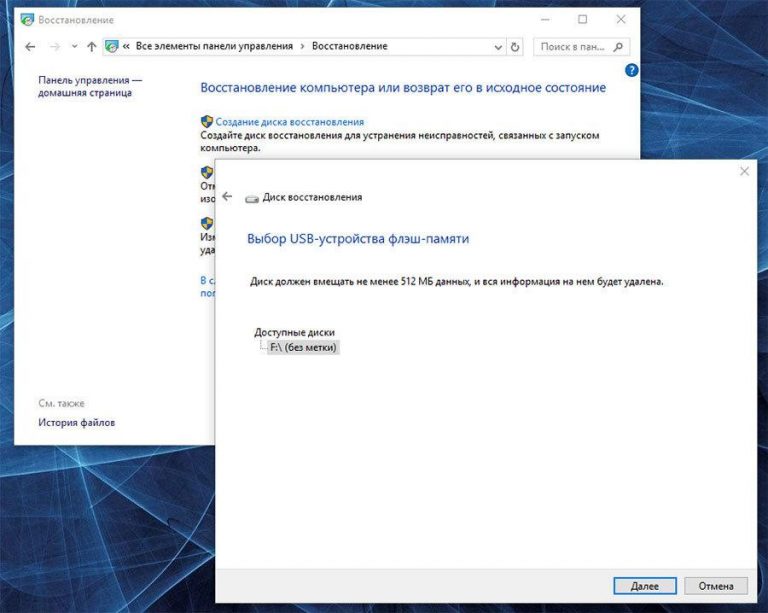Go back using the wizard's back arrow
768x613 pixels.
coord(227,197)
